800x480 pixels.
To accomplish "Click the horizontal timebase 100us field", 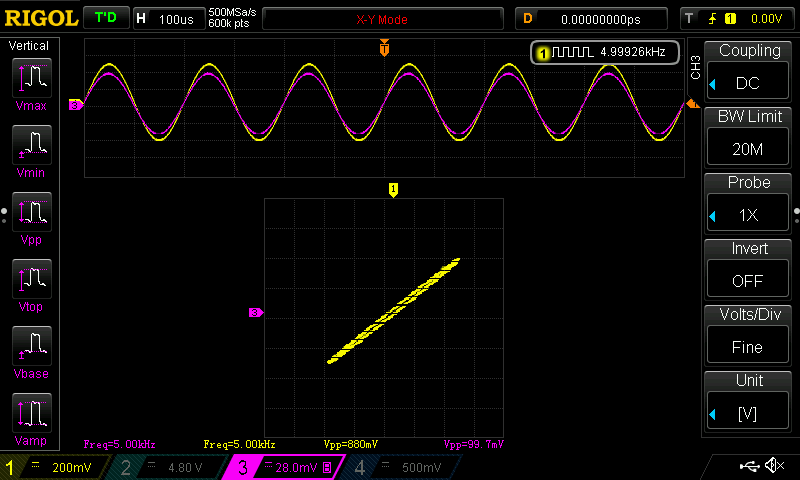I will (169, 19).
